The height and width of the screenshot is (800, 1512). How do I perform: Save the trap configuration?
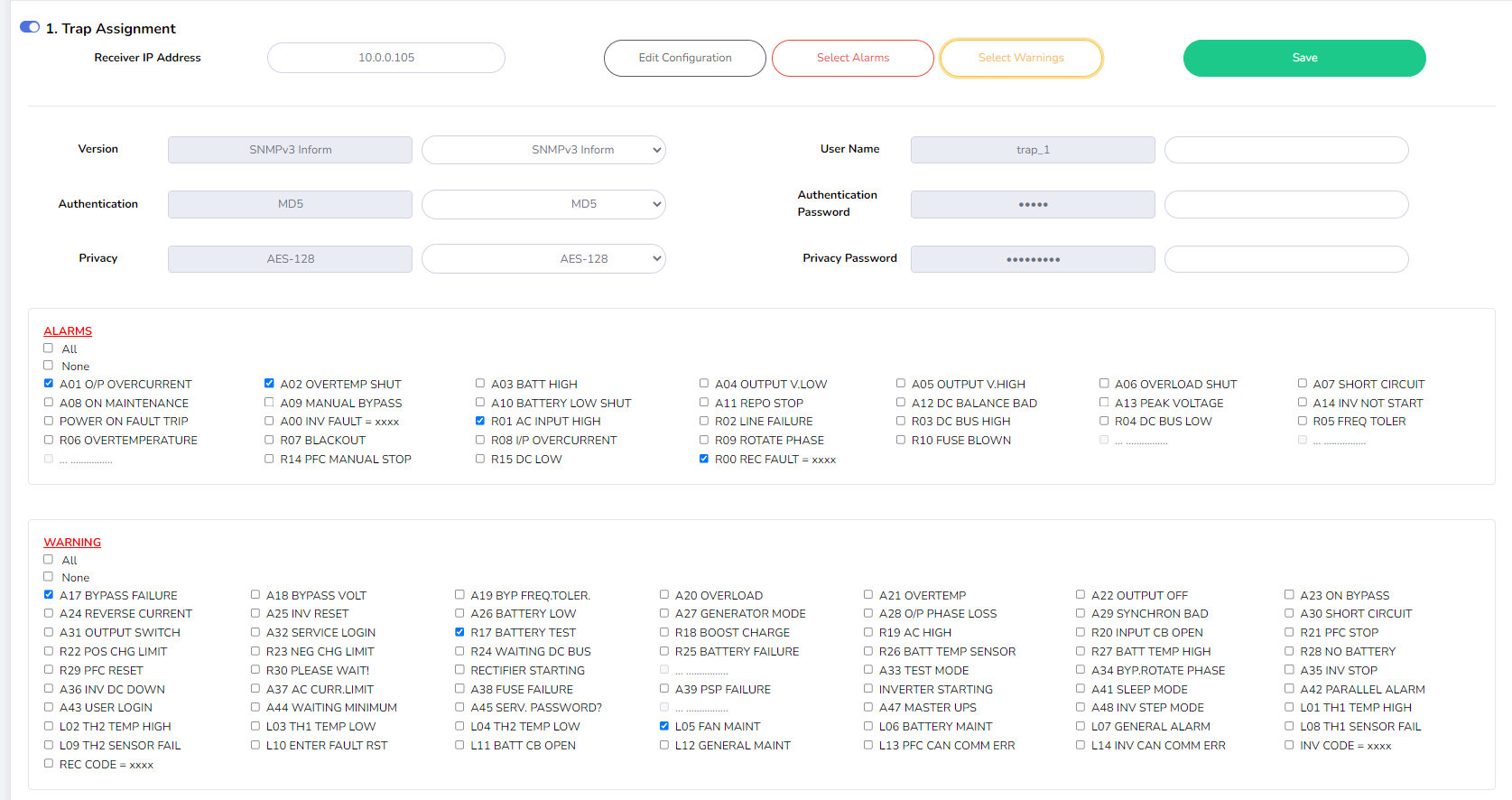tap(1304, 58)
